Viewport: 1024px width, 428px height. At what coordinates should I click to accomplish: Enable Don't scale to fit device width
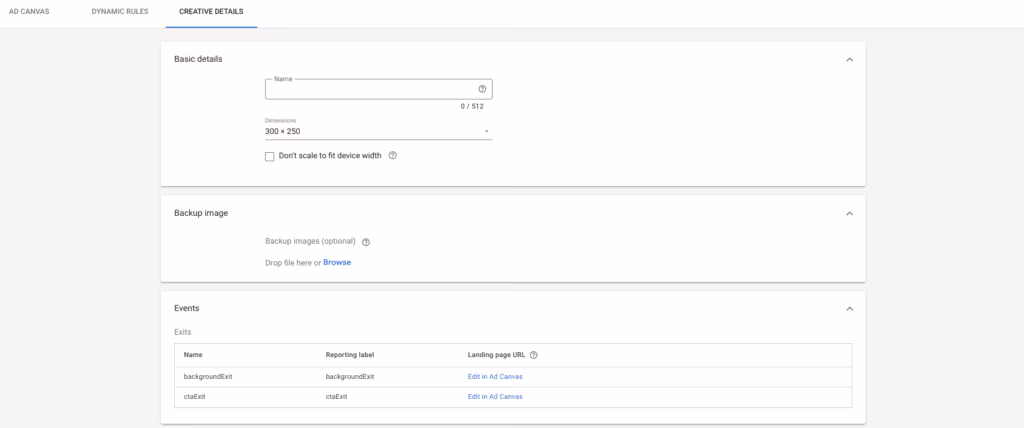270,156
